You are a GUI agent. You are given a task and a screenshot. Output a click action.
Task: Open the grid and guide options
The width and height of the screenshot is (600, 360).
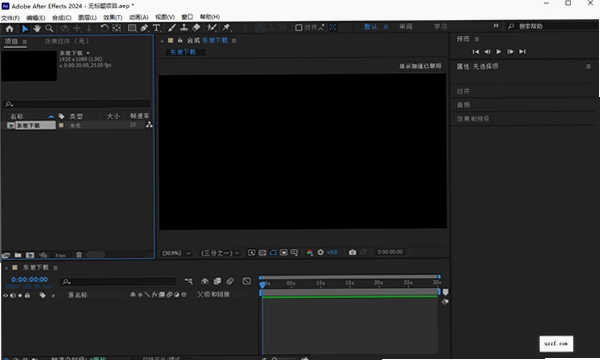point(294,252)
